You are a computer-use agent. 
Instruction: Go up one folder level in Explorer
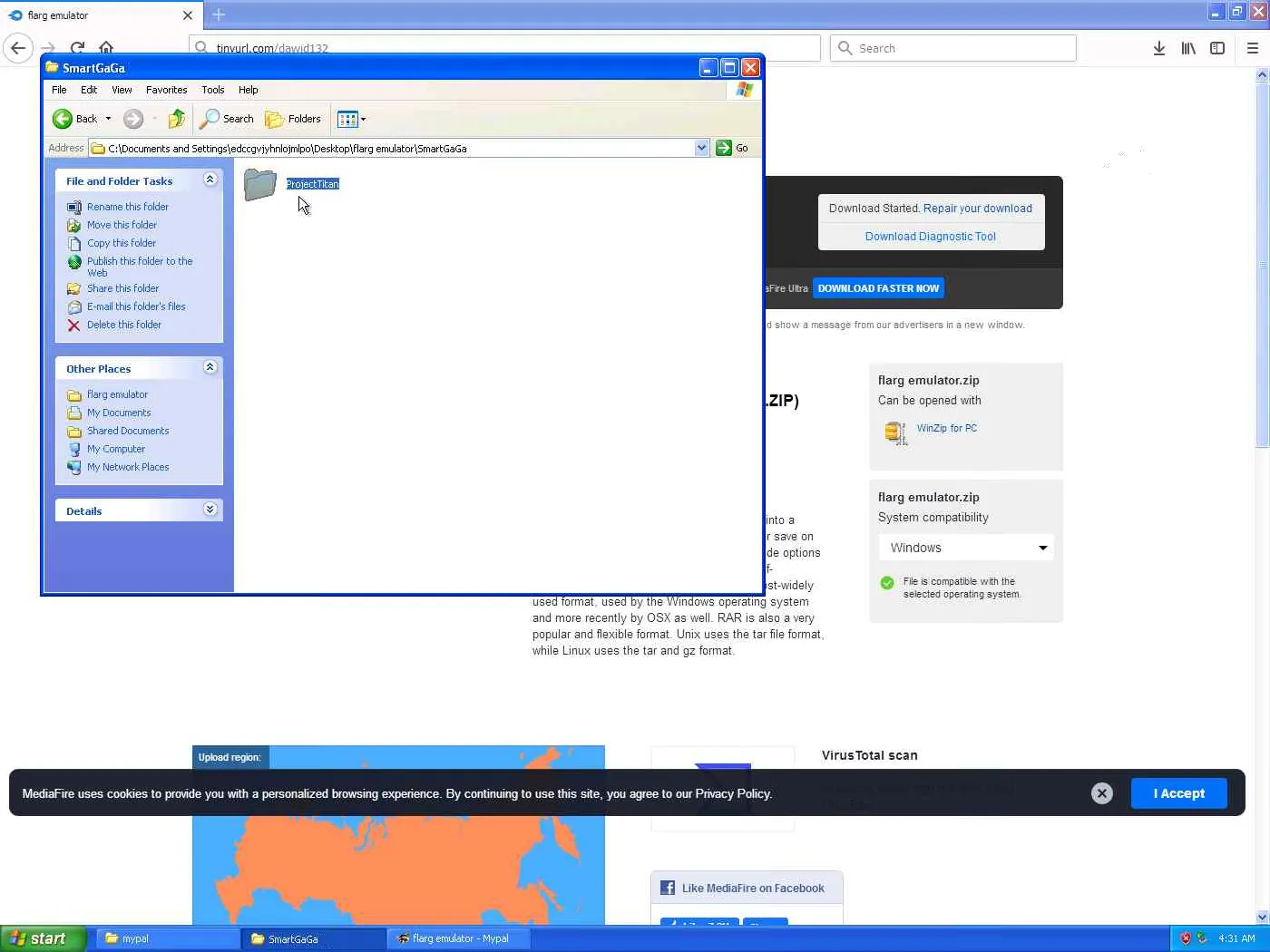(x=177, y=119)
